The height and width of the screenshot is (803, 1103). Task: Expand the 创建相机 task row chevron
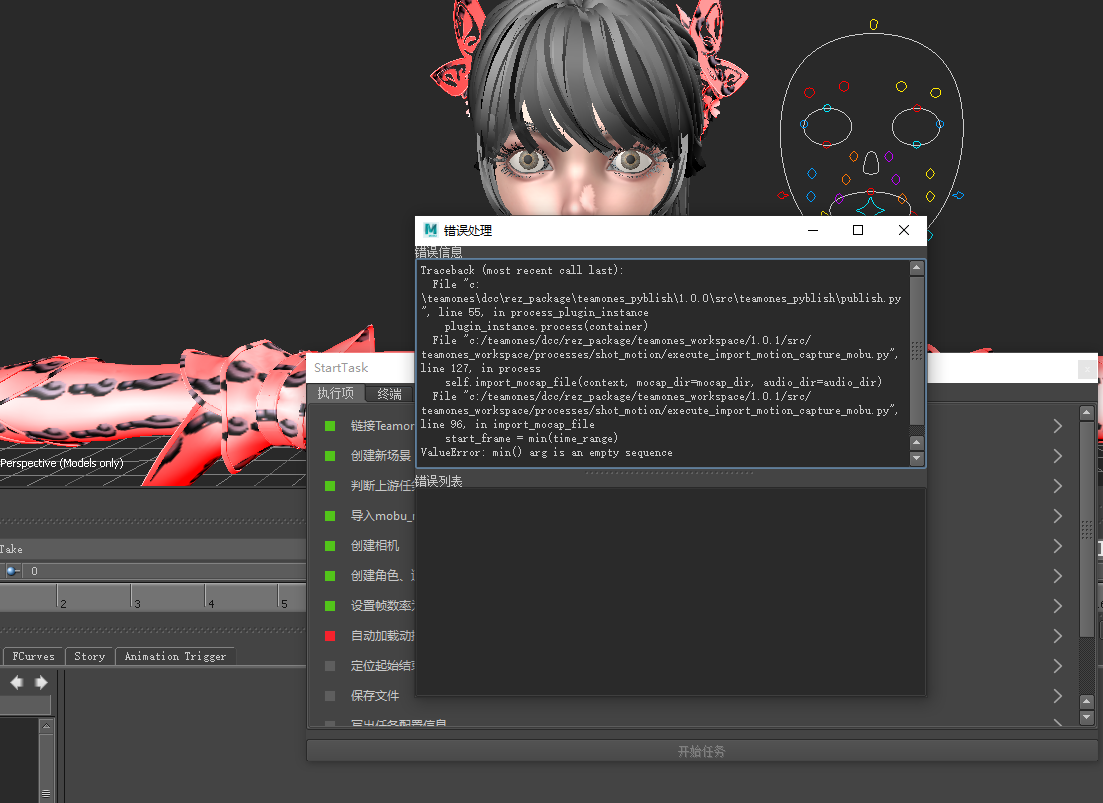[1057, 546]
